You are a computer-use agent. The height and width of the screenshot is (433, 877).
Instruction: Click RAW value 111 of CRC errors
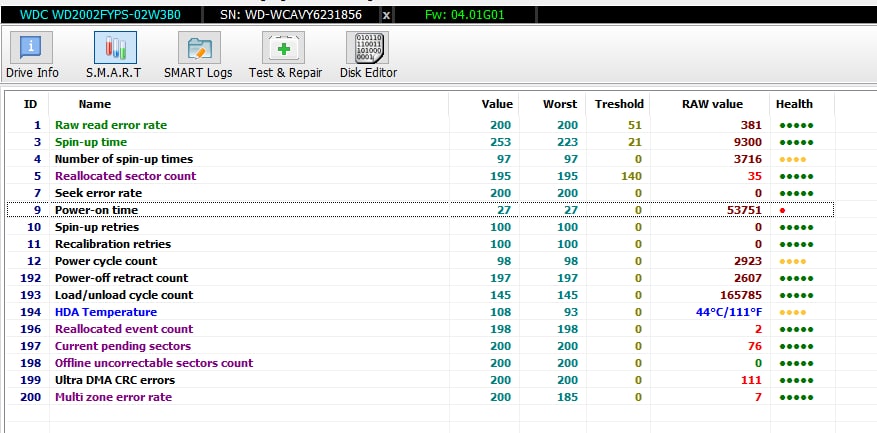tap(752, 380)
